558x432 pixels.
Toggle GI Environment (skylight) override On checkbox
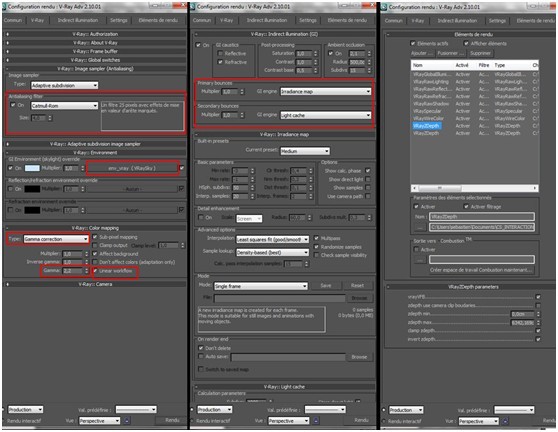pyautogui.click(x=11, y=168)
